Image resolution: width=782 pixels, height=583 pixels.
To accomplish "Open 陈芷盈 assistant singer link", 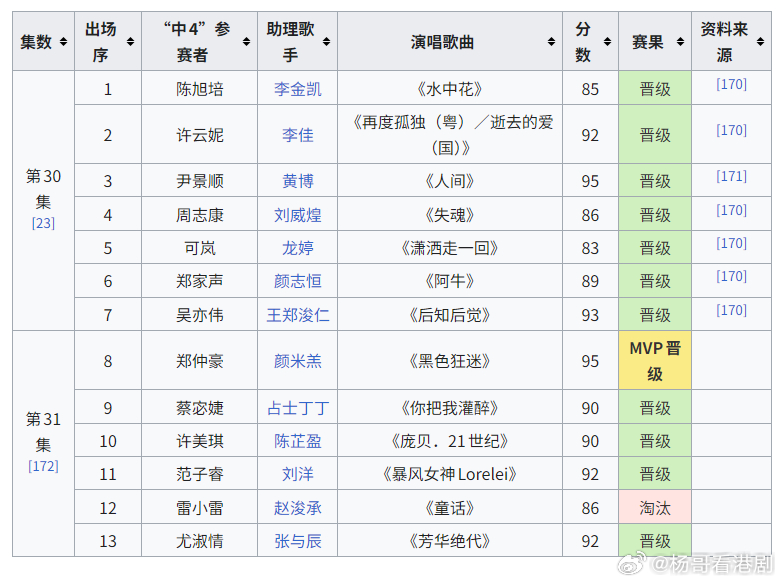I will [x=298, y=441].
